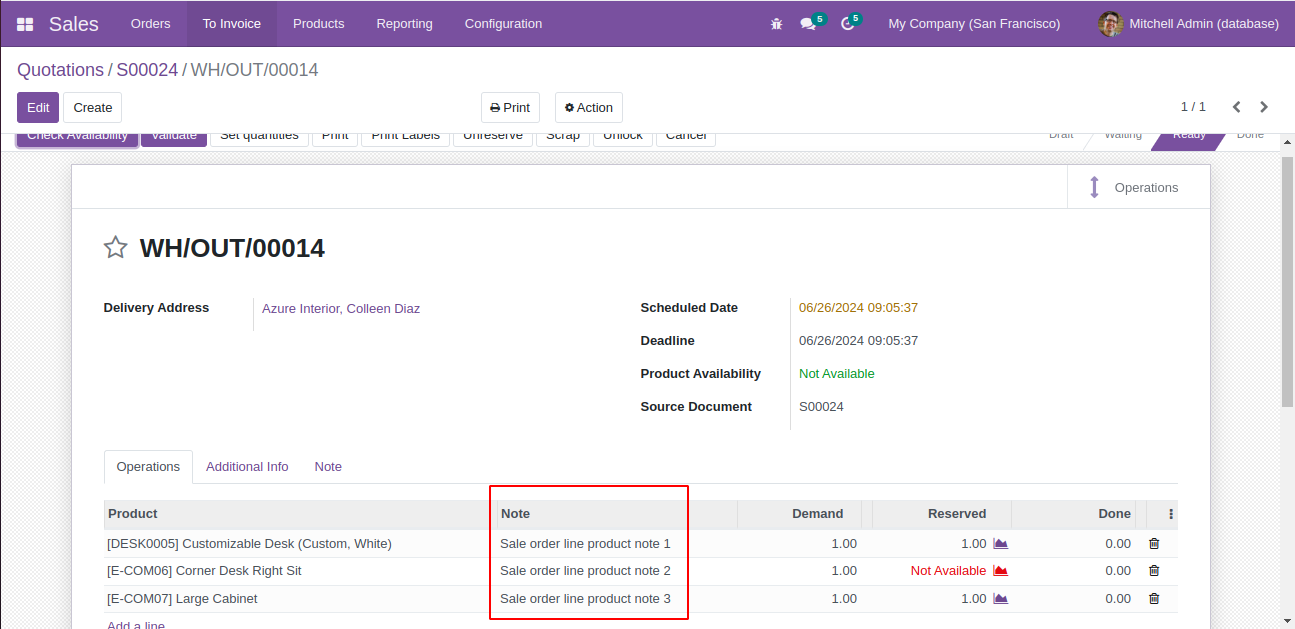Open the apps grid menu icon
Screen dimensions: 1295x629
25,24
